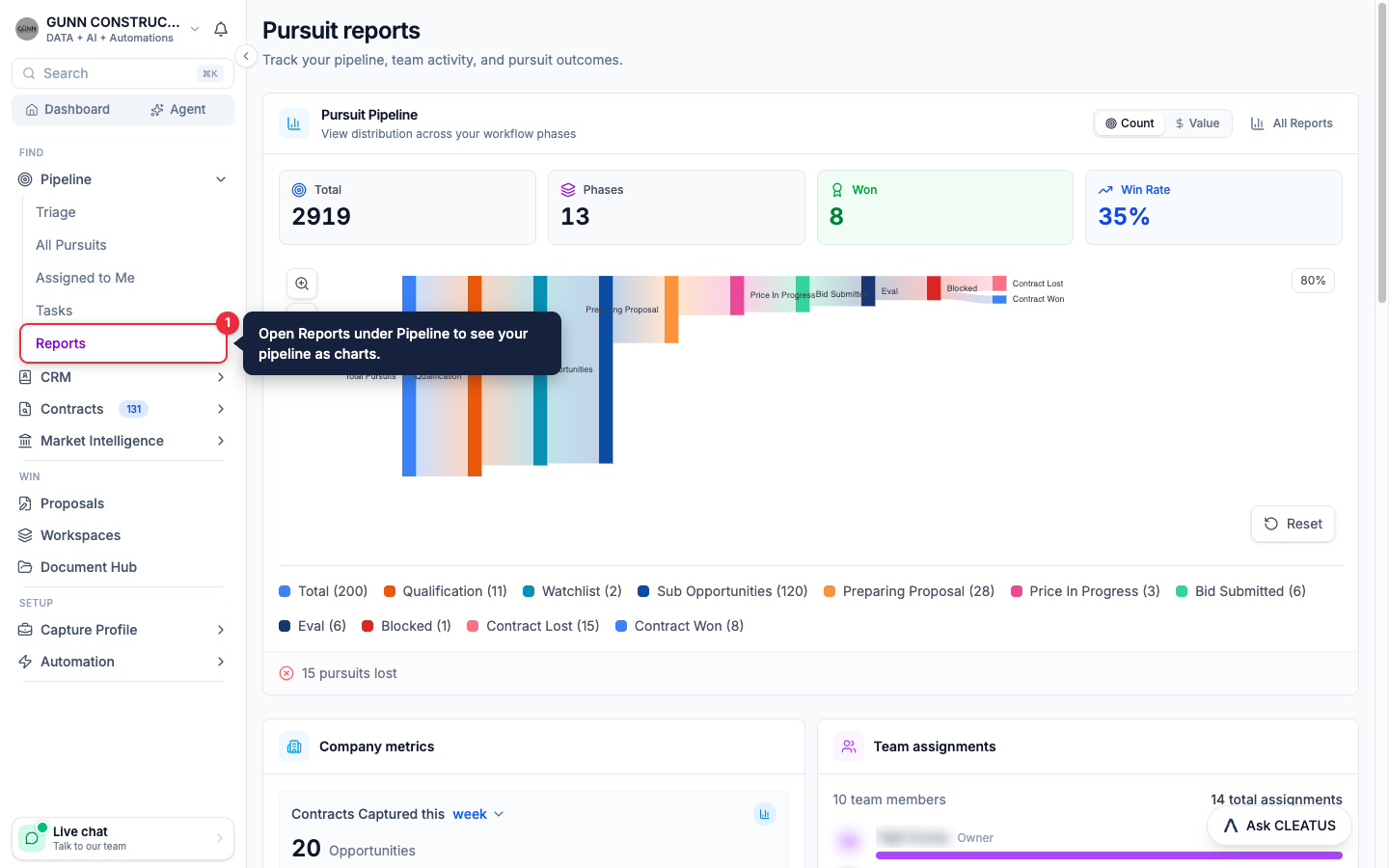Screen dimensions: 1389x868
Task: Open the company switcher dropdown chevron
Action: tap(195, 29)
